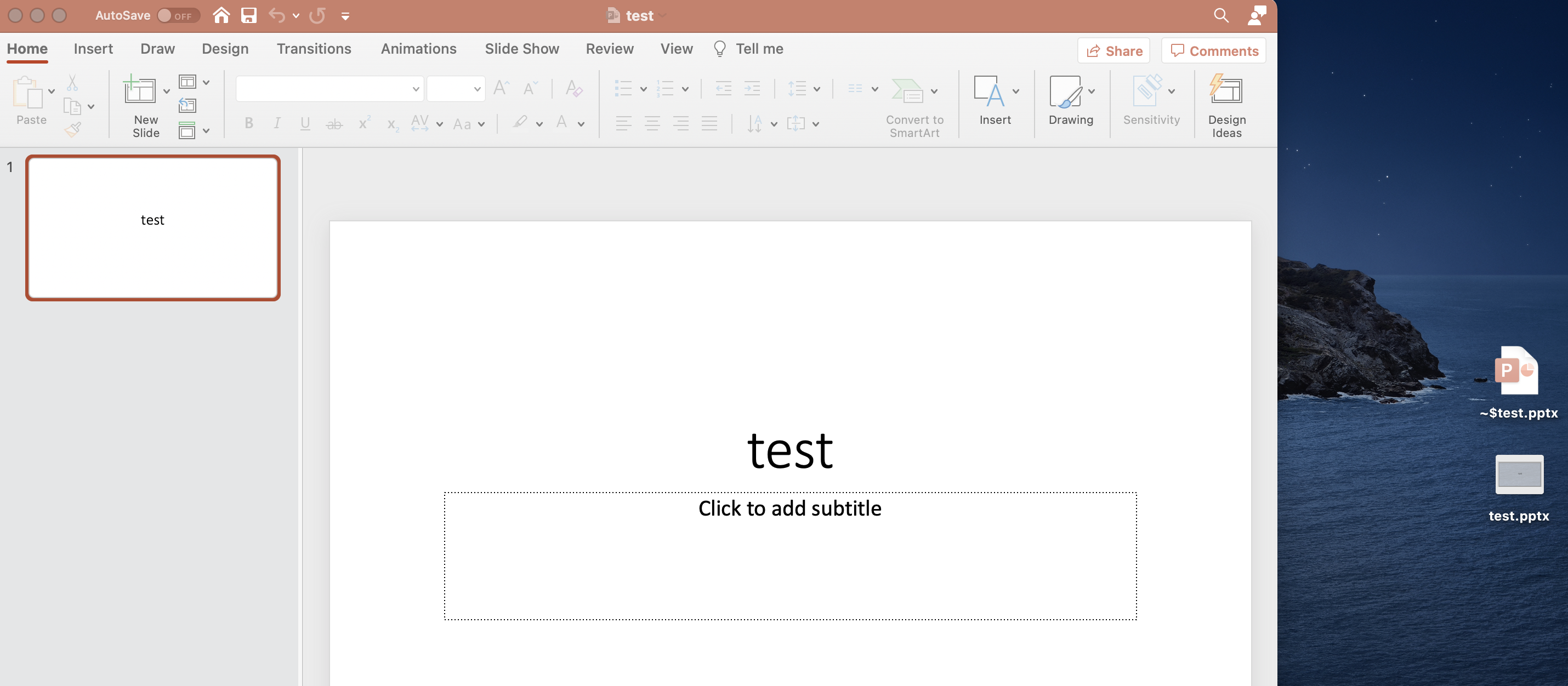Open the Transitions tab

tap(314, 49)
